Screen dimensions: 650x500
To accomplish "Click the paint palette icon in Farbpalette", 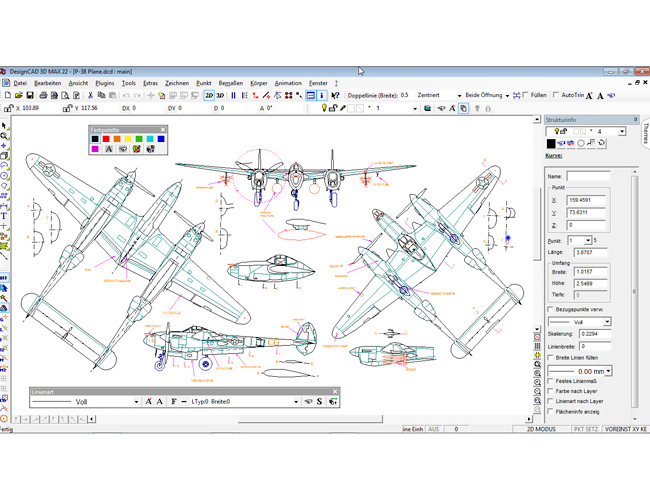I will 136,149.
